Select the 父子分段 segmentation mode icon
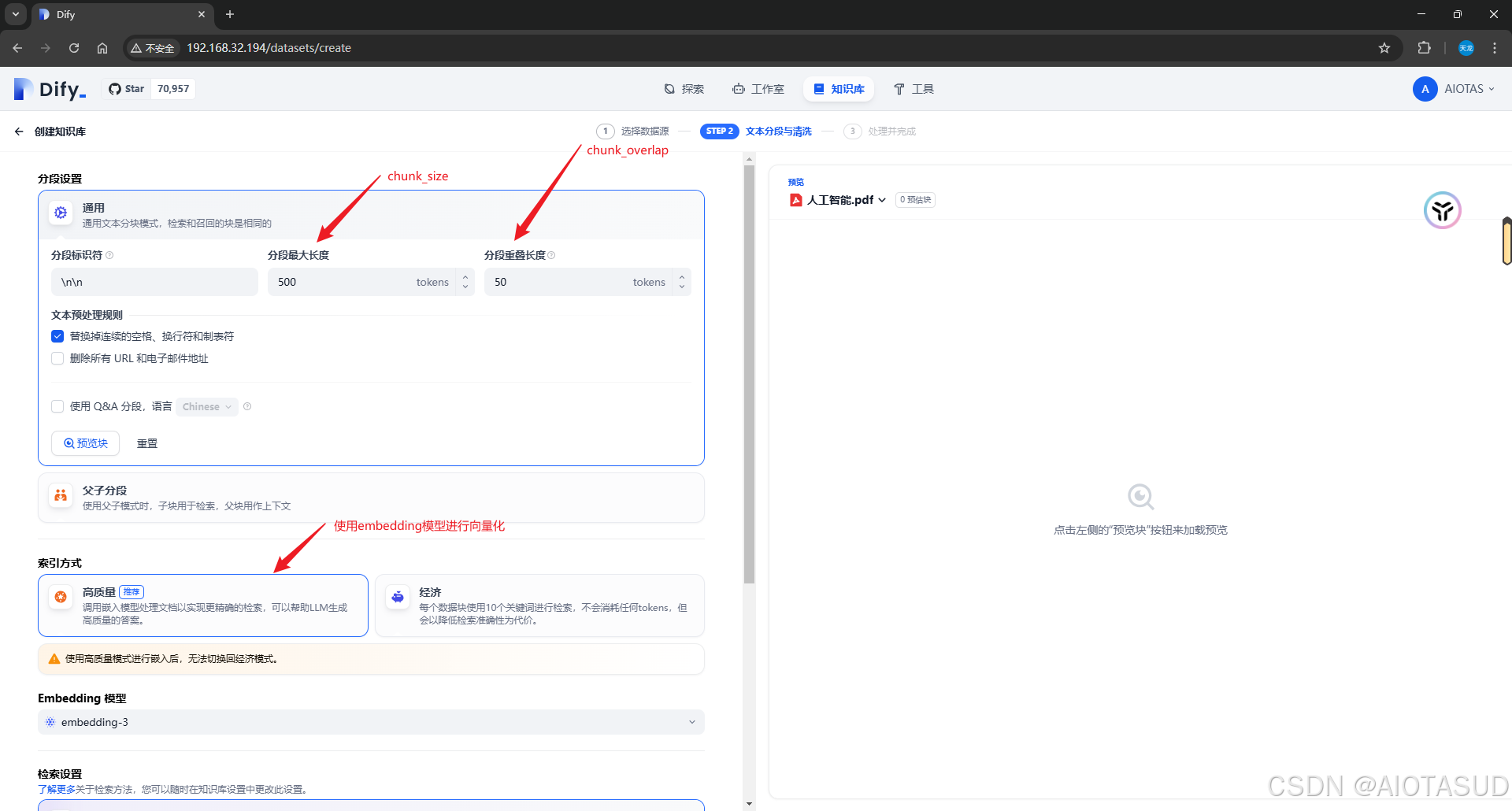1512x811 pixels. tap(61, 495)
